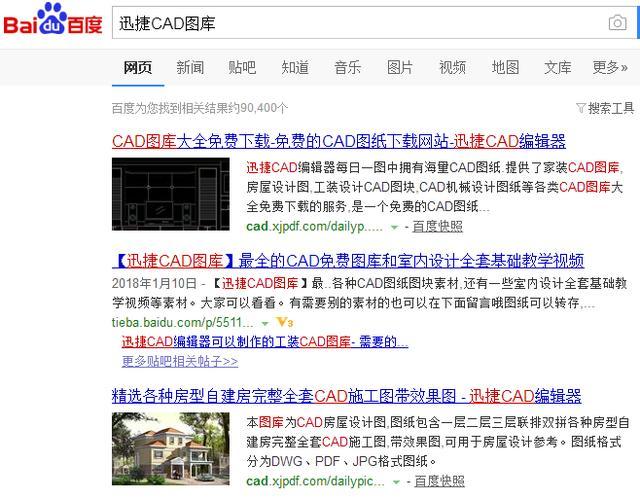Screen dimensions: 640x499
Task: Click the villa house thumbnail image
Action: pos(171,449)
